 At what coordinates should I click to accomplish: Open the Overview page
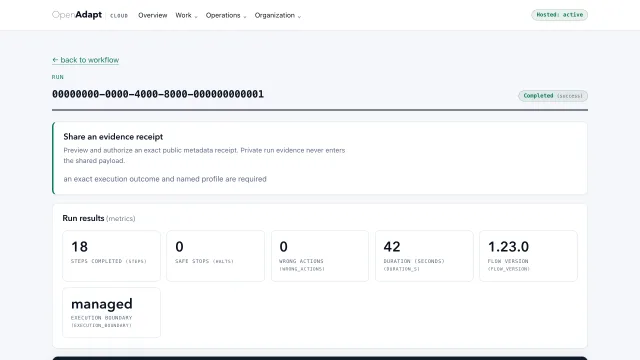153,15
